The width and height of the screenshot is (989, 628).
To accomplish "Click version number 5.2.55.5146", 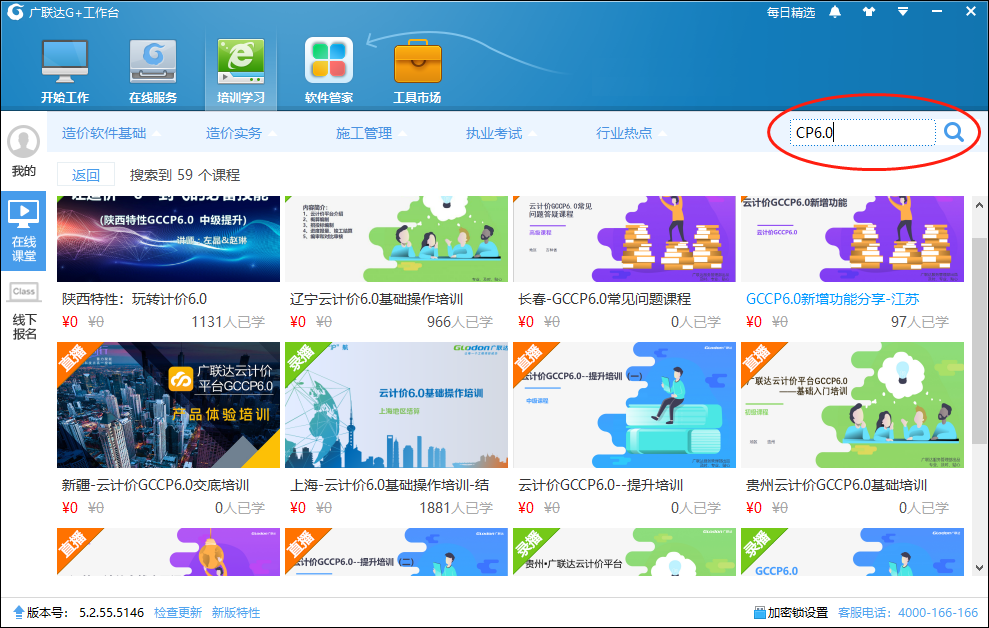I will pos(112,612).
